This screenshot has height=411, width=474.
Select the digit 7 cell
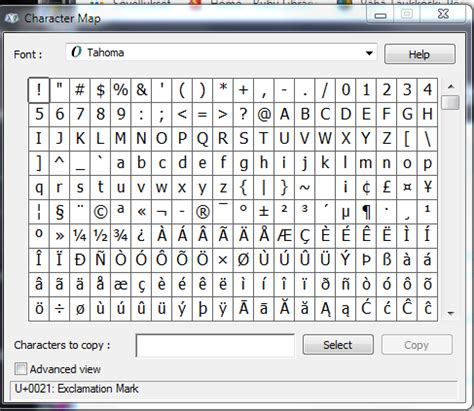[x=80, y=114]
